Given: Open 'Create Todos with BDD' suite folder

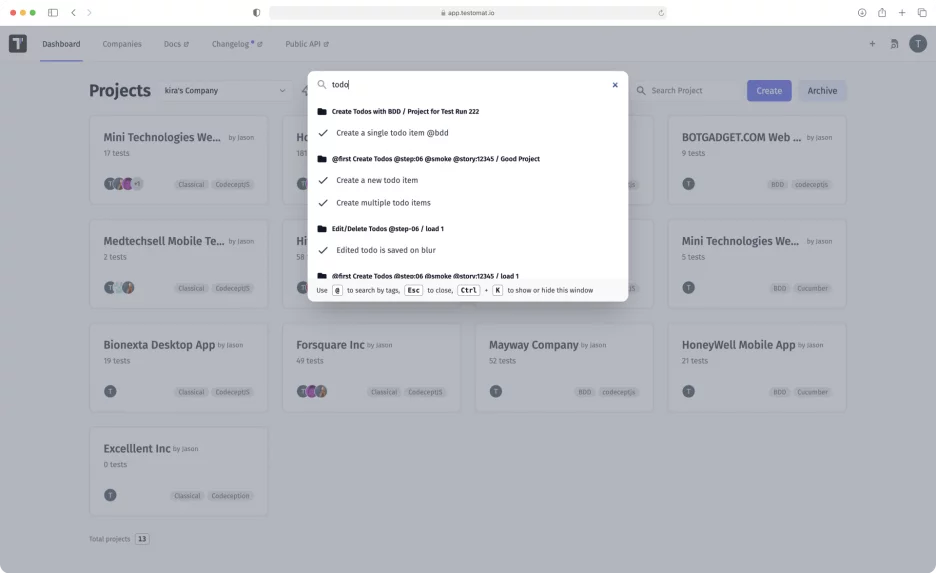Looking at the screenshot, I should [404, 112].
